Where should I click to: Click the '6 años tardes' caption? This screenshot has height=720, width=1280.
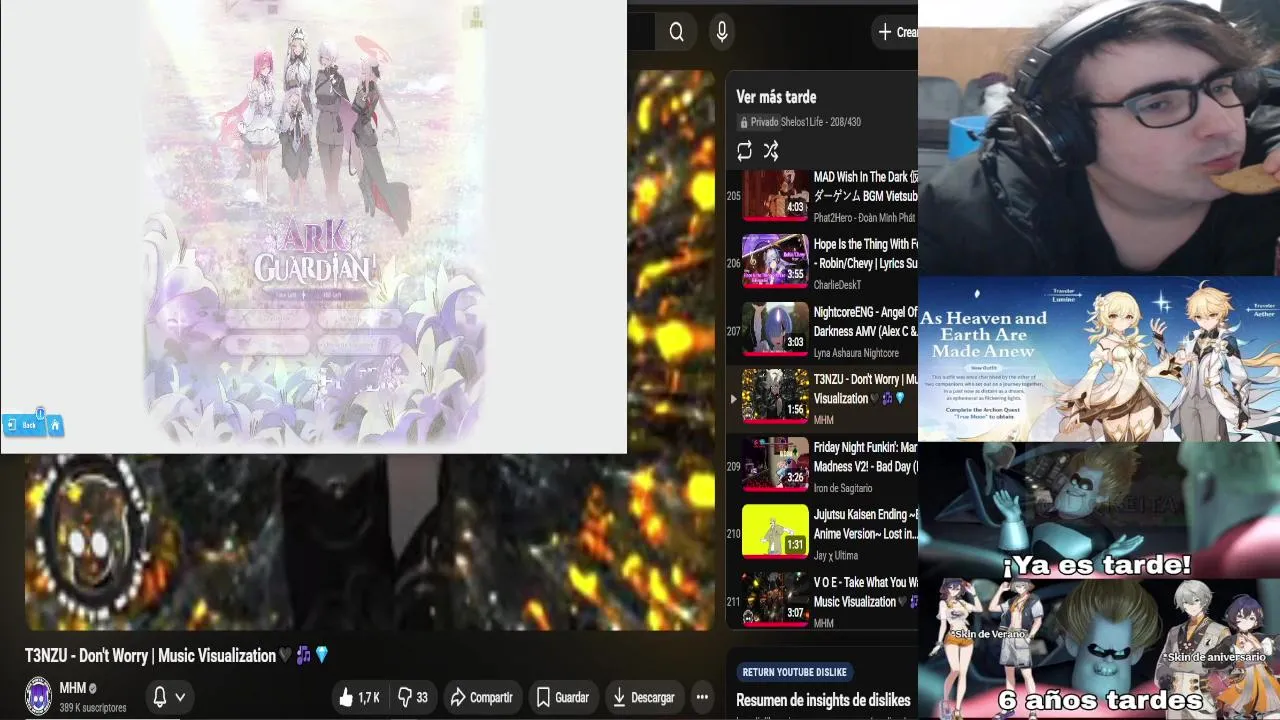(x=1100, y=700)
